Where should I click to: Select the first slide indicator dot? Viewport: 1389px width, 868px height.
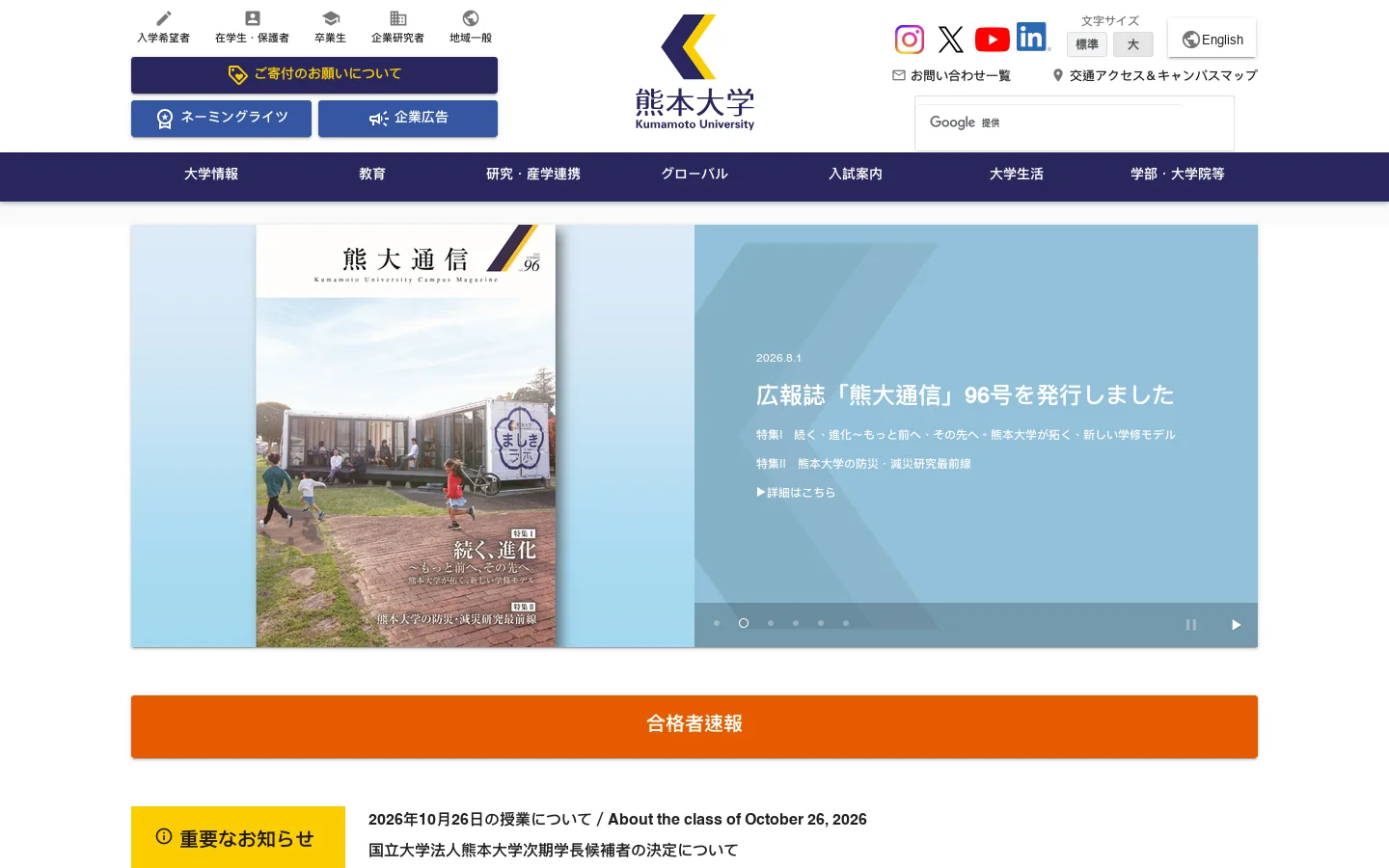click(x=717, y=623)
